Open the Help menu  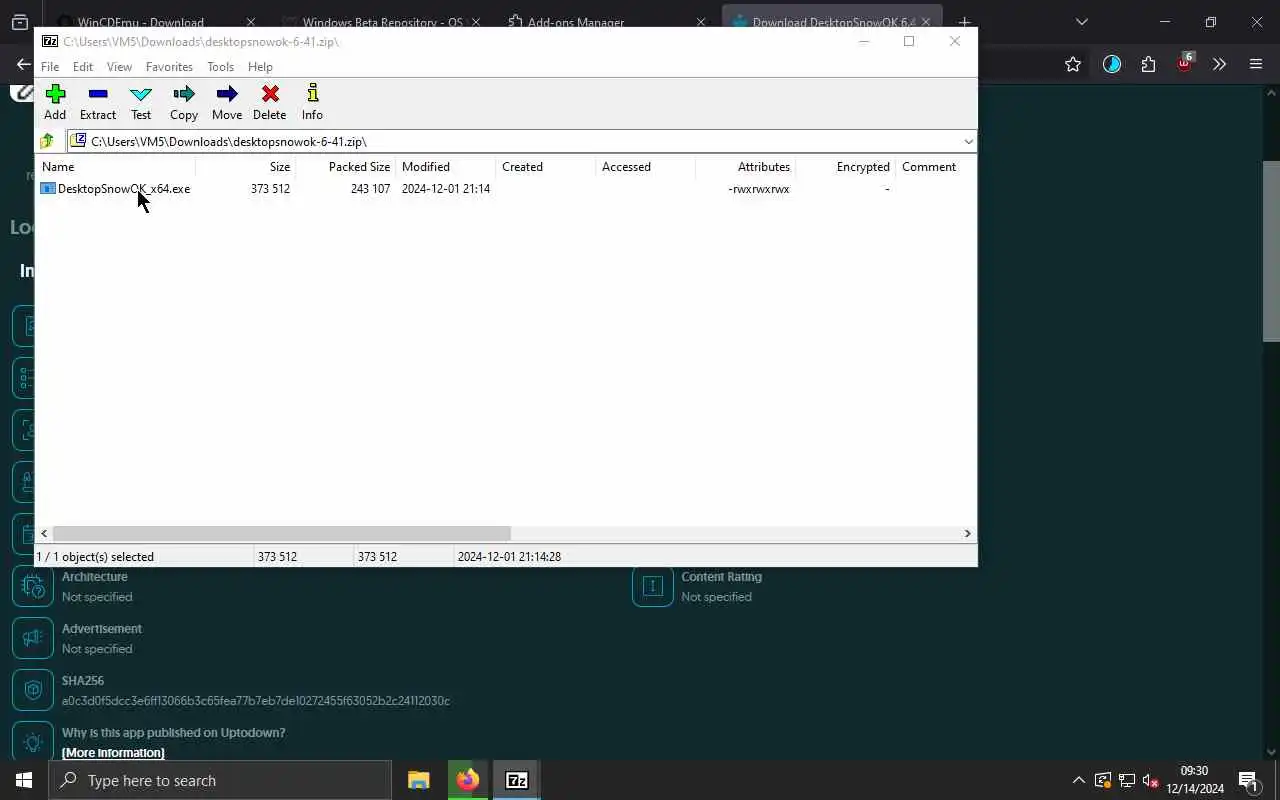click(x=260, y=67)
